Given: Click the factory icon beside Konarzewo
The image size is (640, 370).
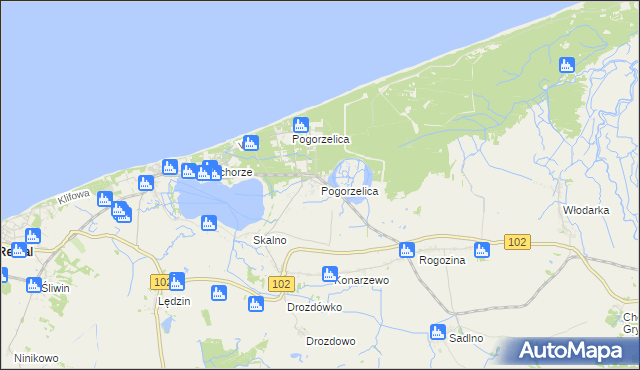Looking at the screenshot, I should pos(330,274).
